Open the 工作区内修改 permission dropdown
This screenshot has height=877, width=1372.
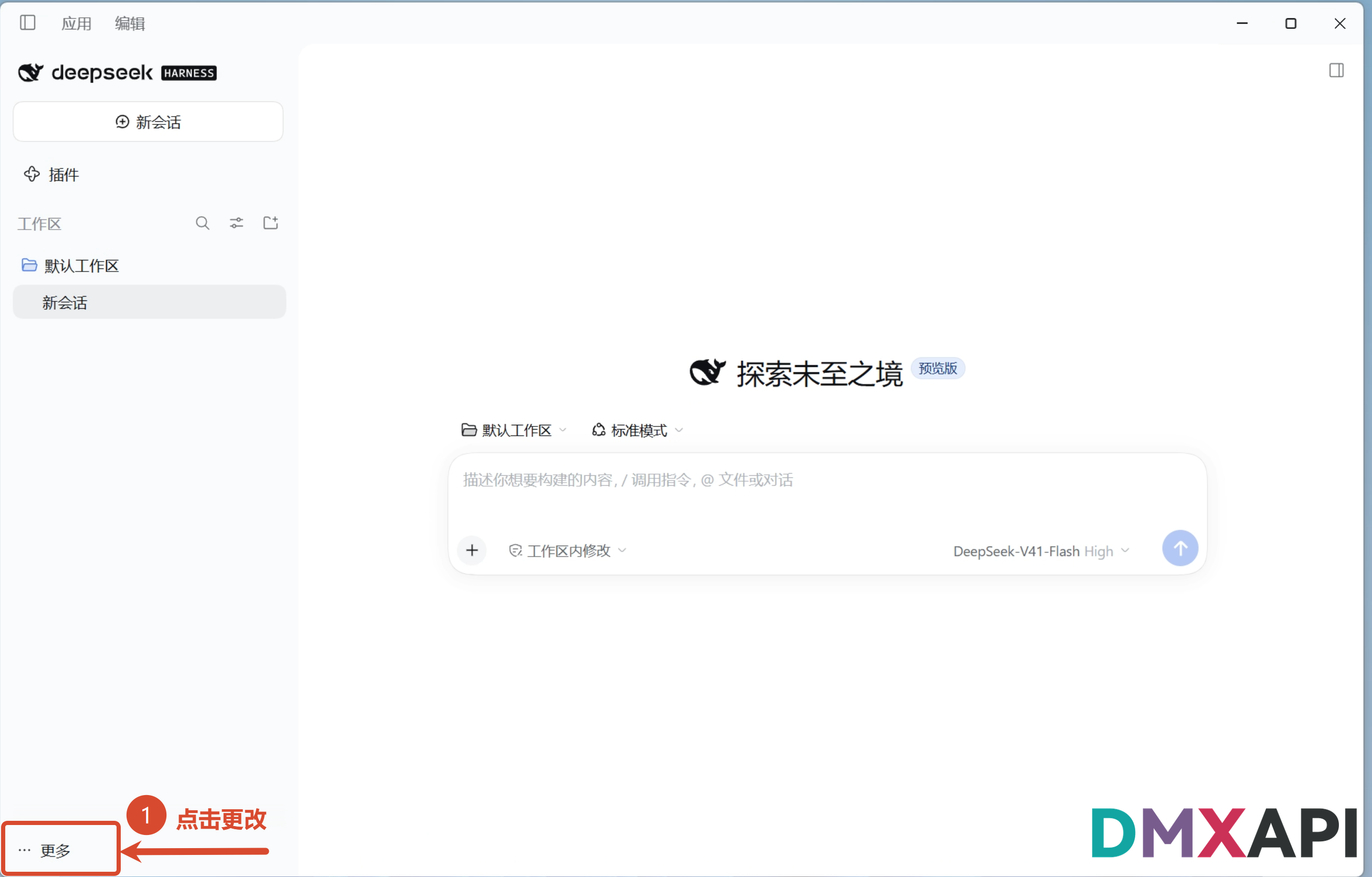[x=568, y=550]
